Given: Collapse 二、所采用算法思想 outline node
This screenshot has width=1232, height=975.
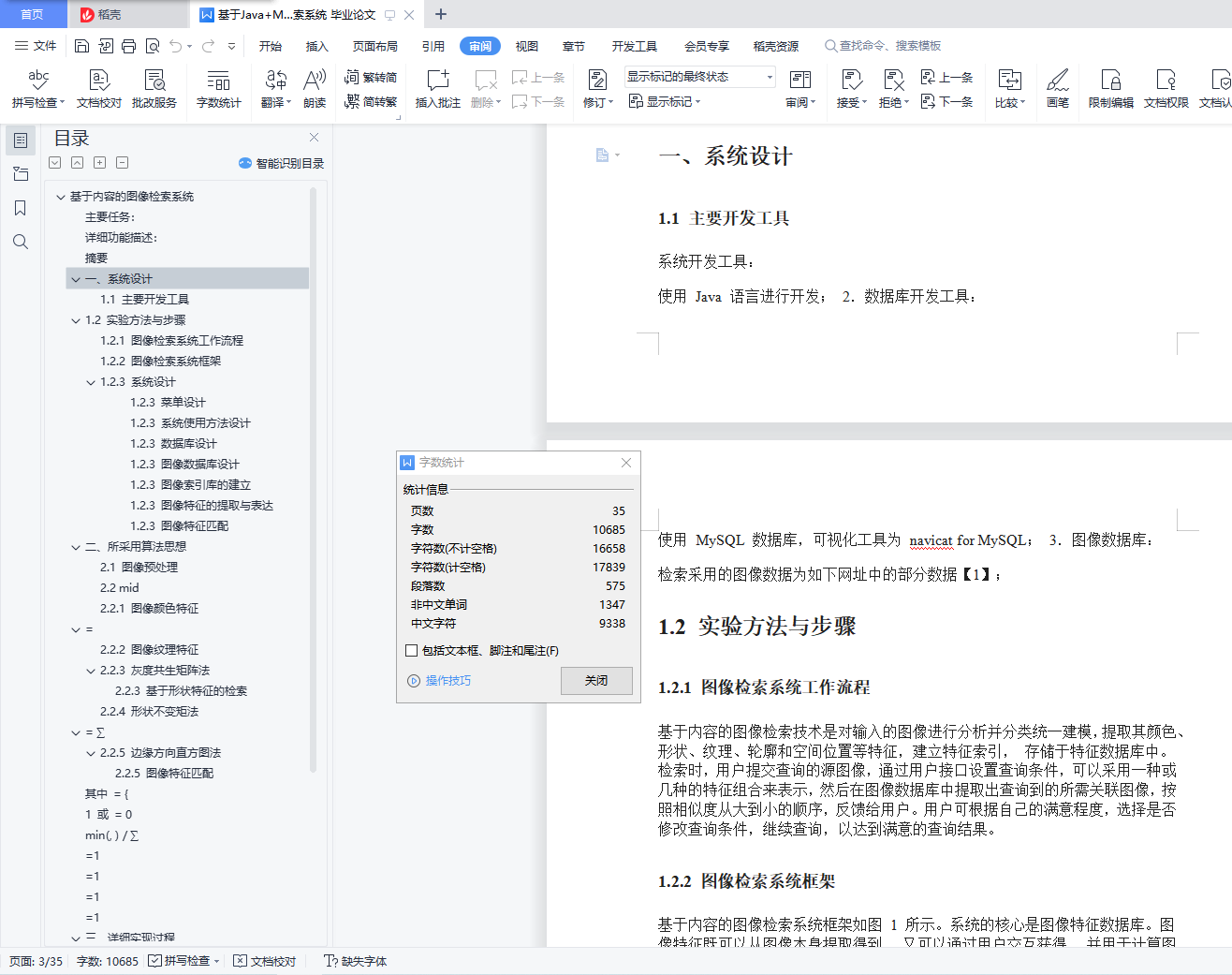Looking at the screenshot, I should point(76,547).
